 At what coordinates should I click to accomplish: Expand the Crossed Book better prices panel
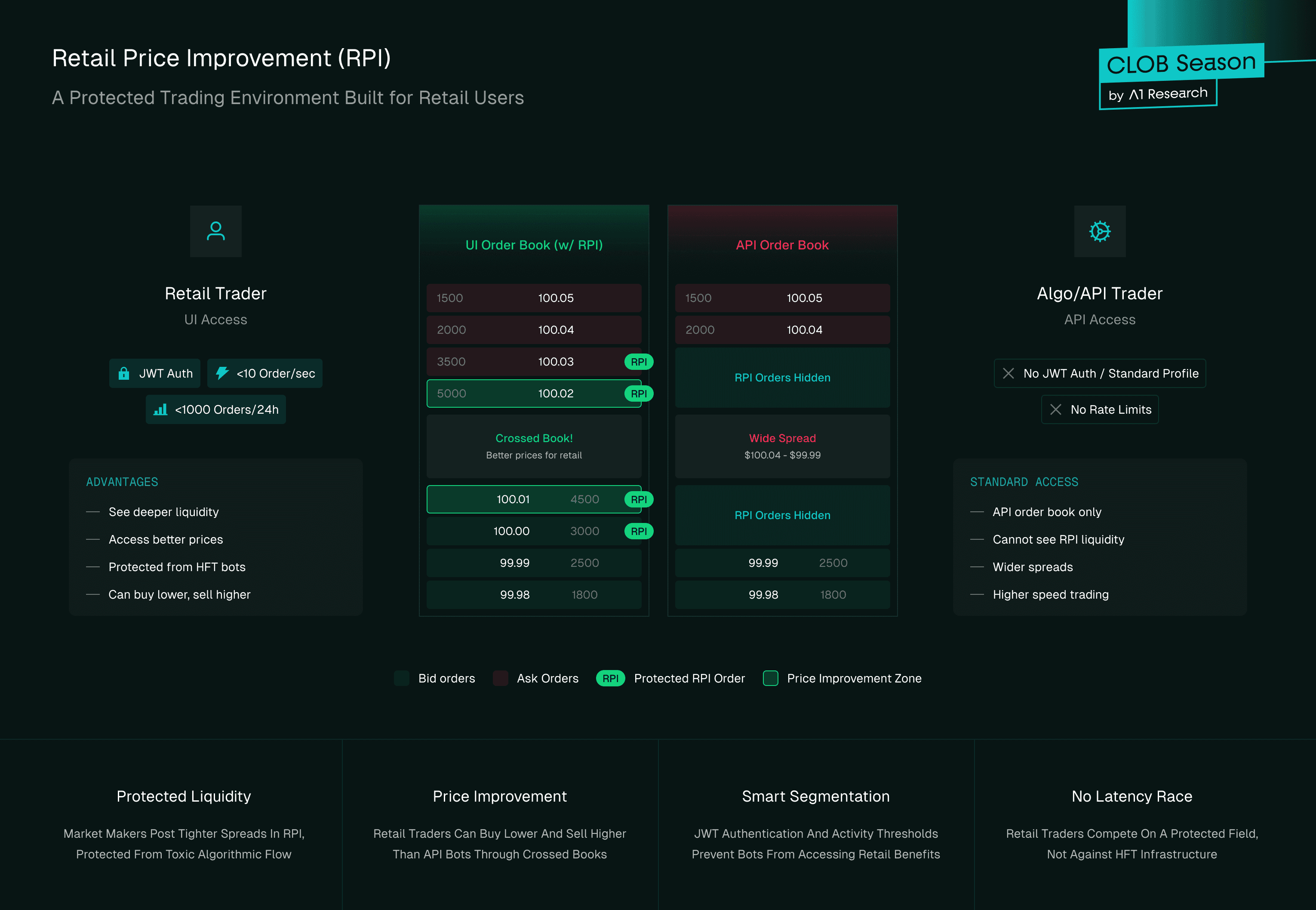pyautogui.click(x=534, y=446)
